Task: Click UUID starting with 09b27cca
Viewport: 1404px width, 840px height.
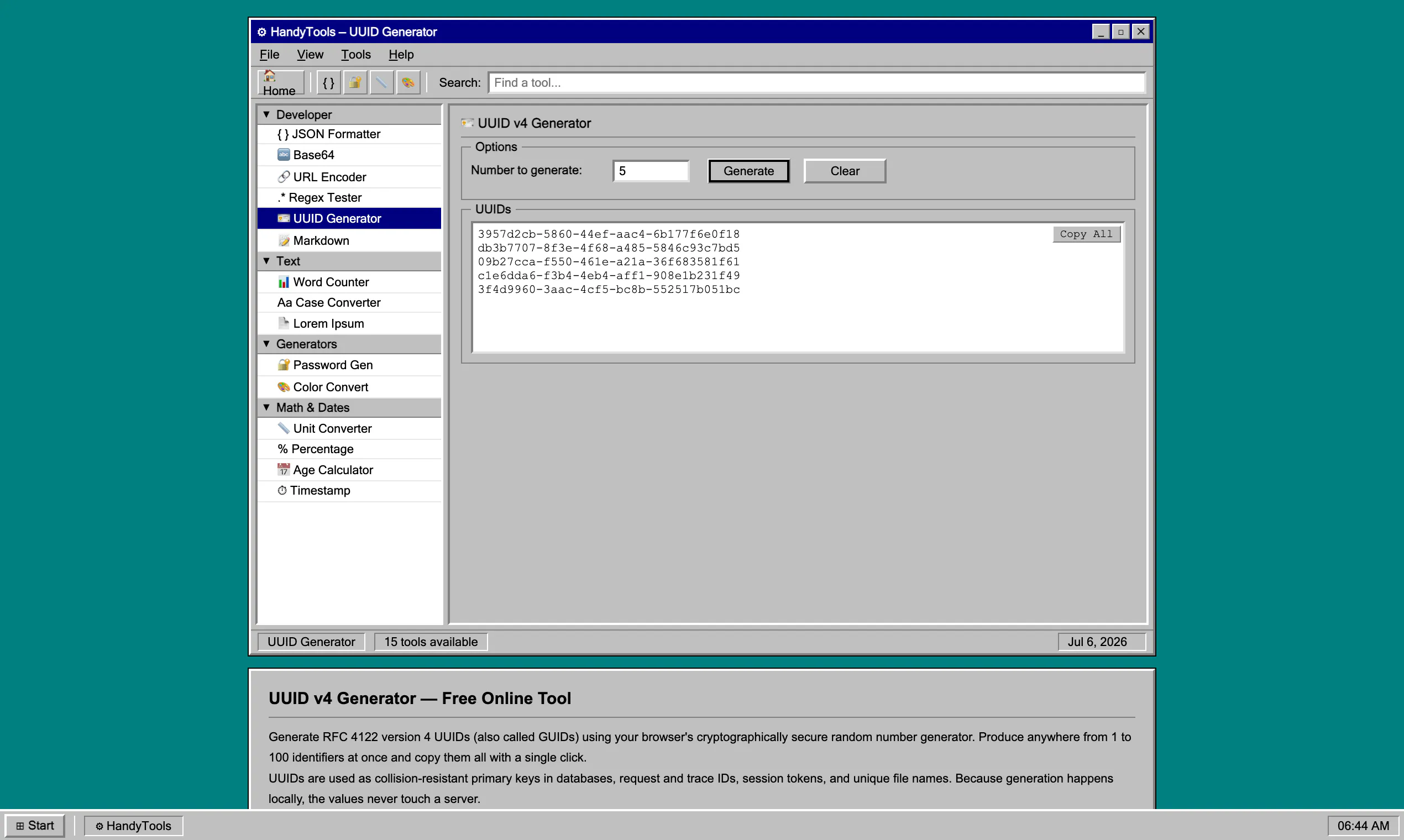Action: point(609,262)
